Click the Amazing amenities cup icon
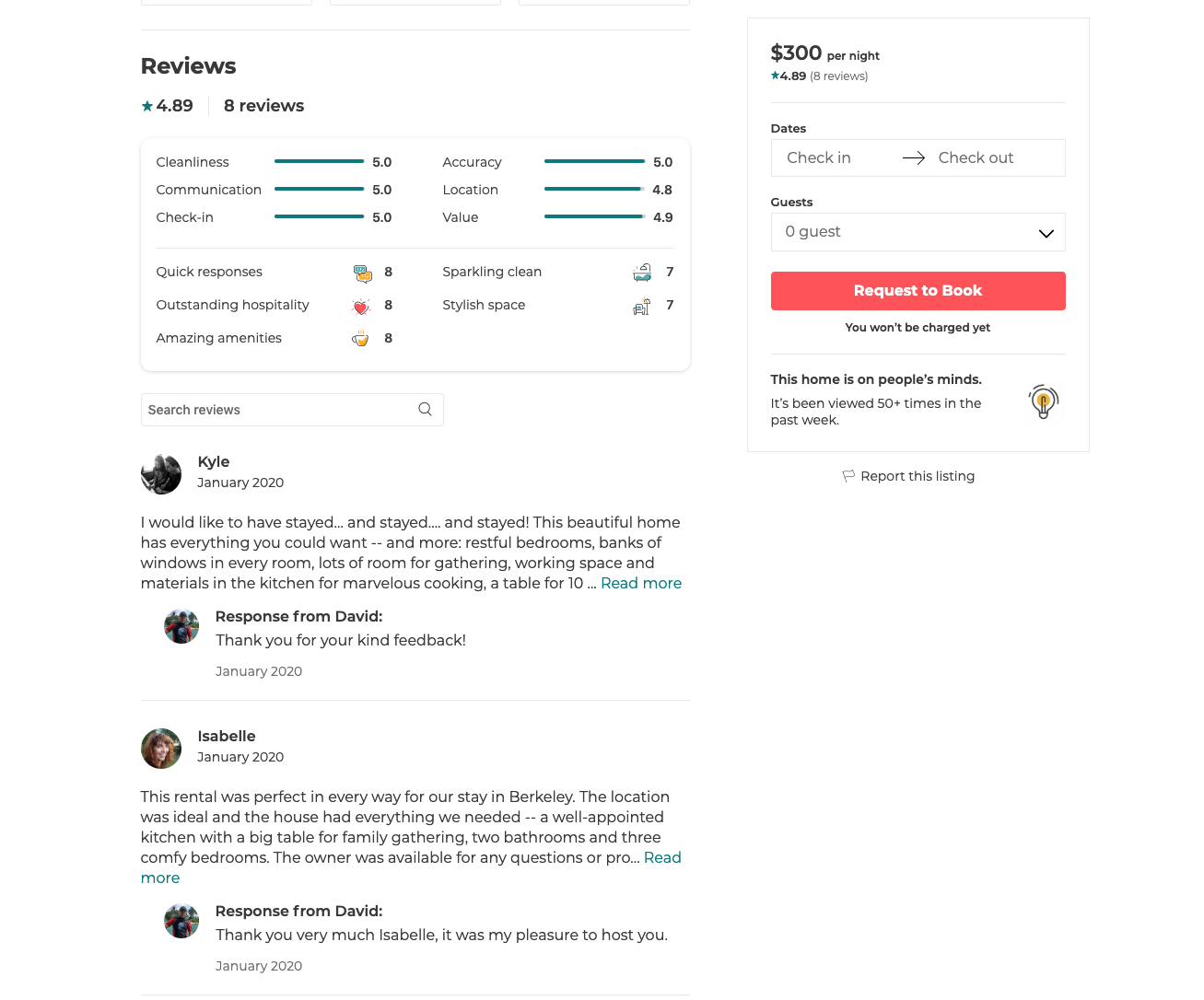This screenshot has width=1204, height=1000. click(x=360, y=339)
